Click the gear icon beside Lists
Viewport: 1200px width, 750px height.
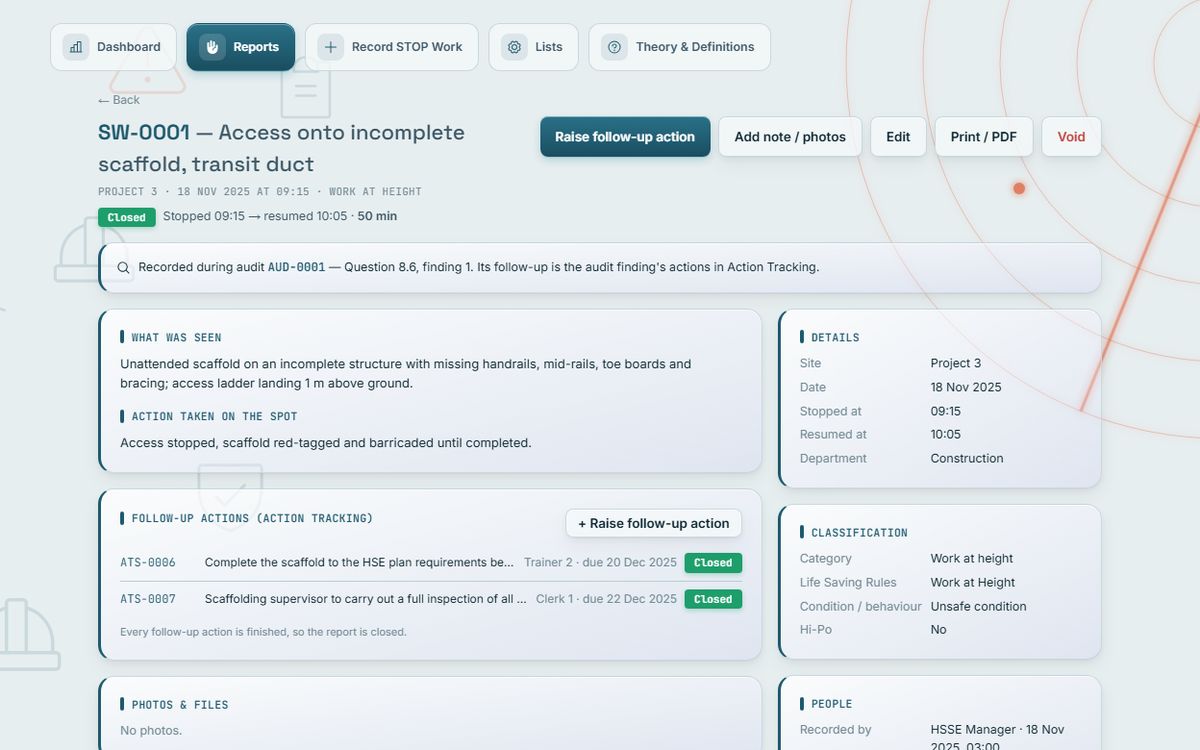[514, 47]
